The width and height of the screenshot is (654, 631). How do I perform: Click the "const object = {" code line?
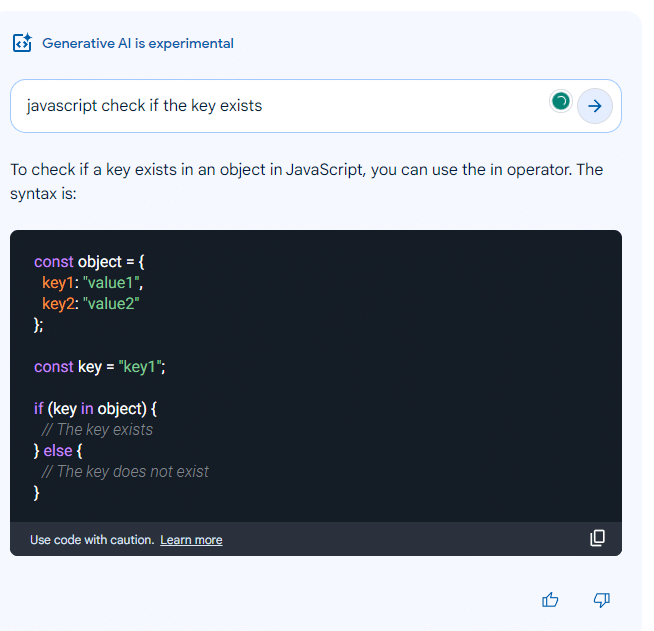[89, 262]
